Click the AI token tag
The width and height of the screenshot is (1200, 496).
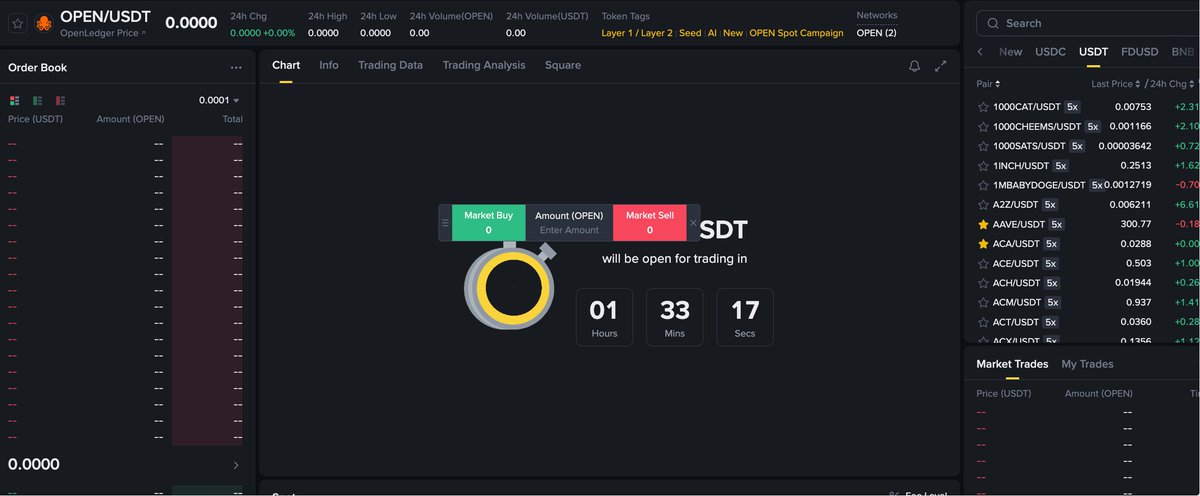point(712,33)
